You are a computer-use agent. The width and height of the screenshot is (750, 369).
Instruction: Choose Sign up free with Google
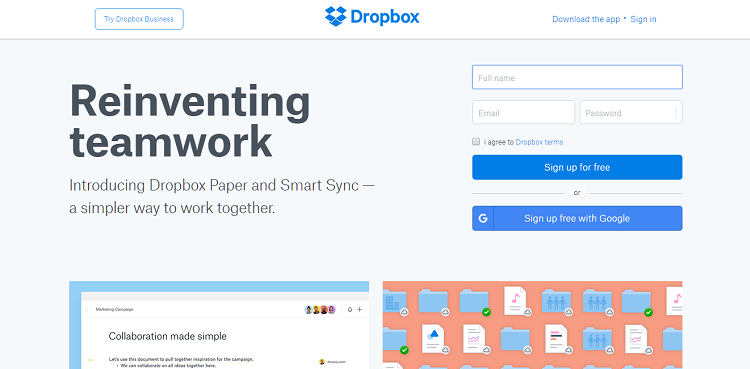[577, 219]
